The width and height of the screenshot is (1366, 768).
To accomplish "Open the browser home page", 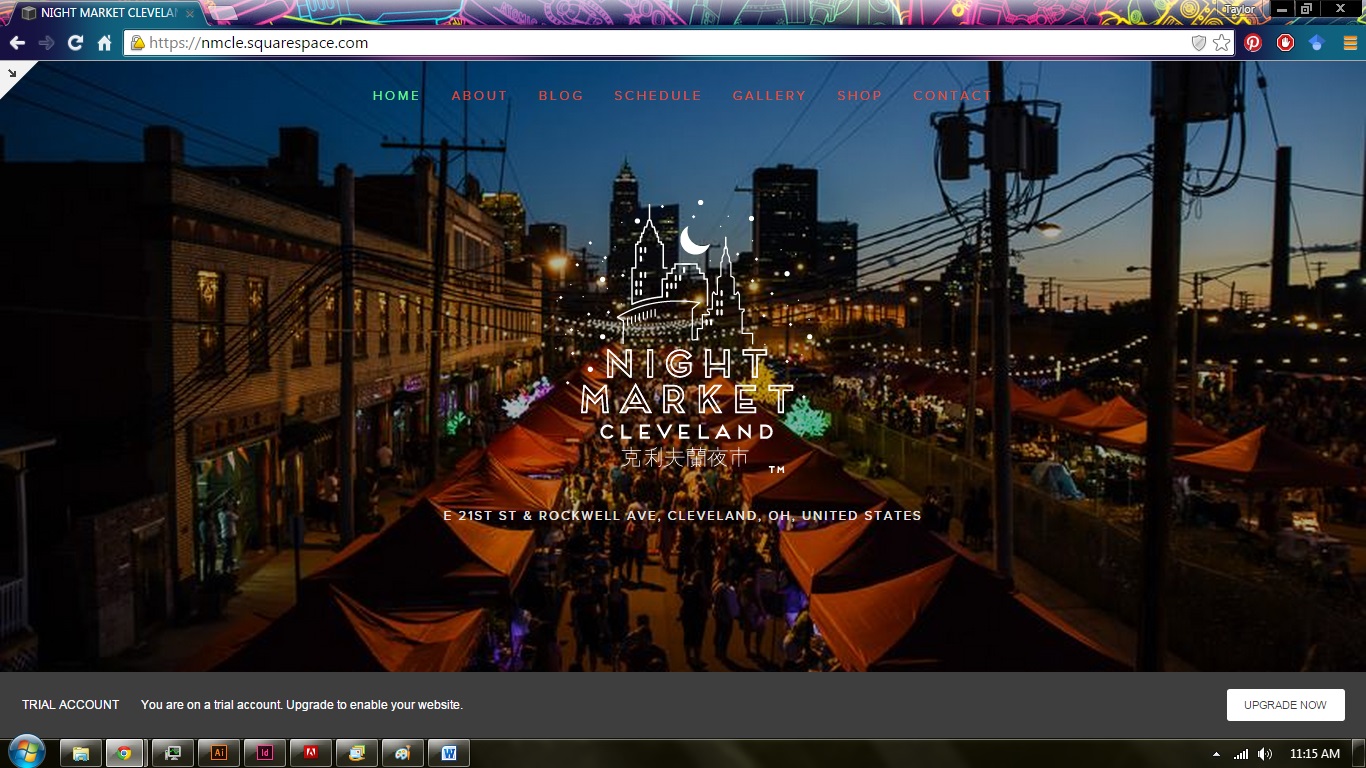I will click(x=104, y=43).
